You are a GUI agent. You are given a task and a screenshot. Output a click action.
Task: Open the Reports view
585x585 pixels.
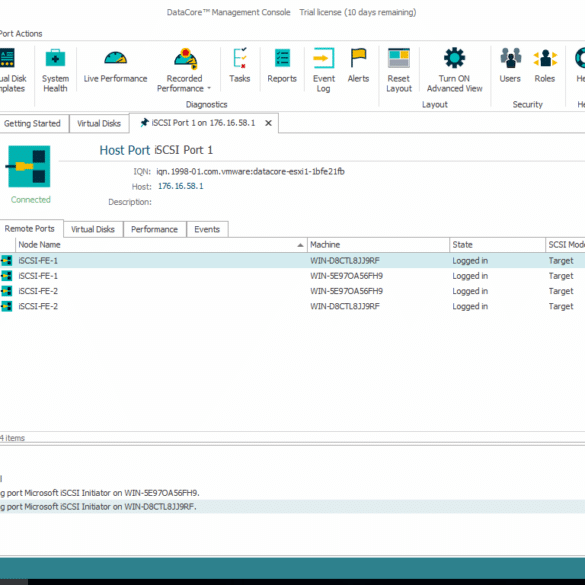point(282,65)
